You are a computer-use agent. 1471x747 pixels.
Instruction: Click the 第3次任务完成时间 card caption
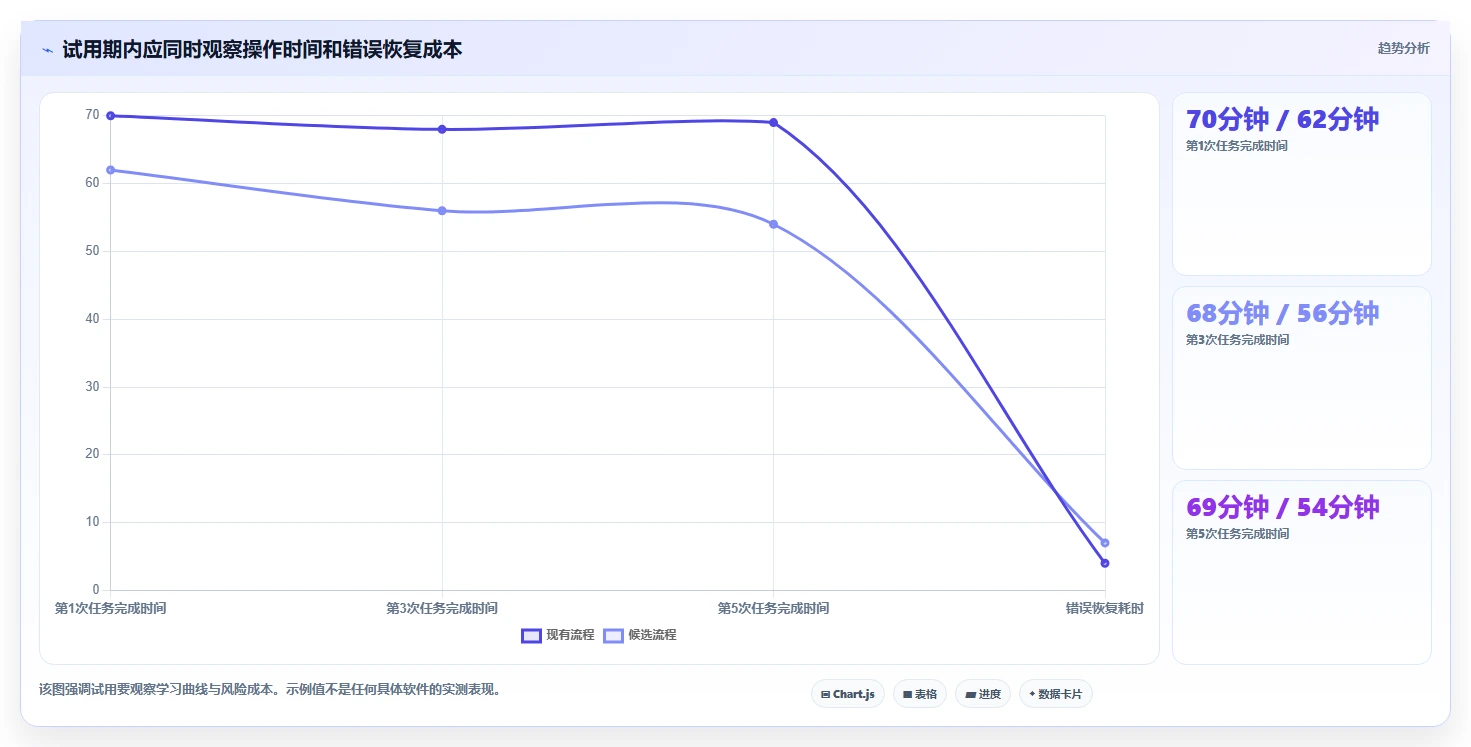click(1237, 340)
